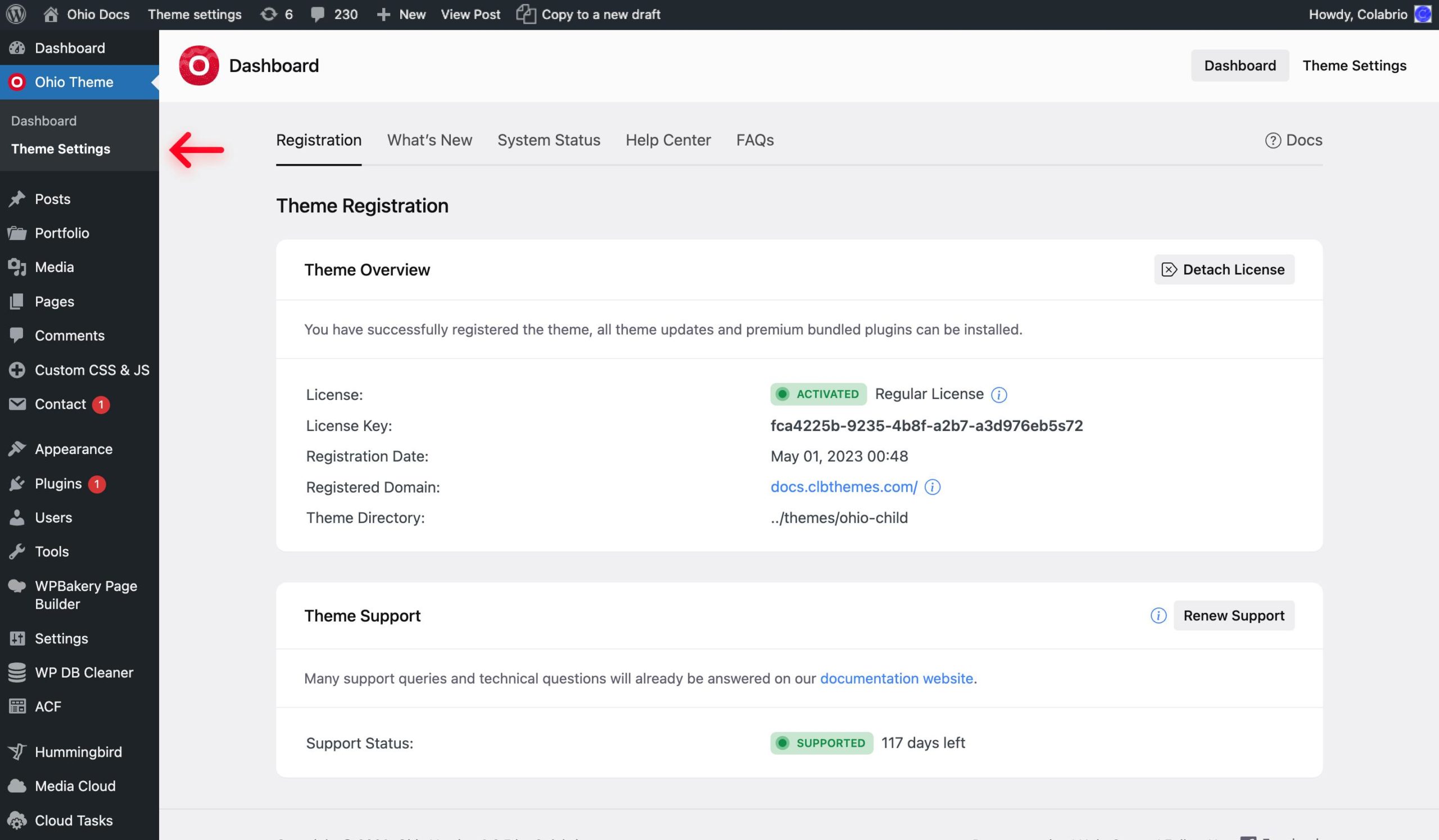Viewport: 1439px width, 840px height.
Task: Open docs.clbthemes.com/ domain link
Action: [x=844, y=487]
